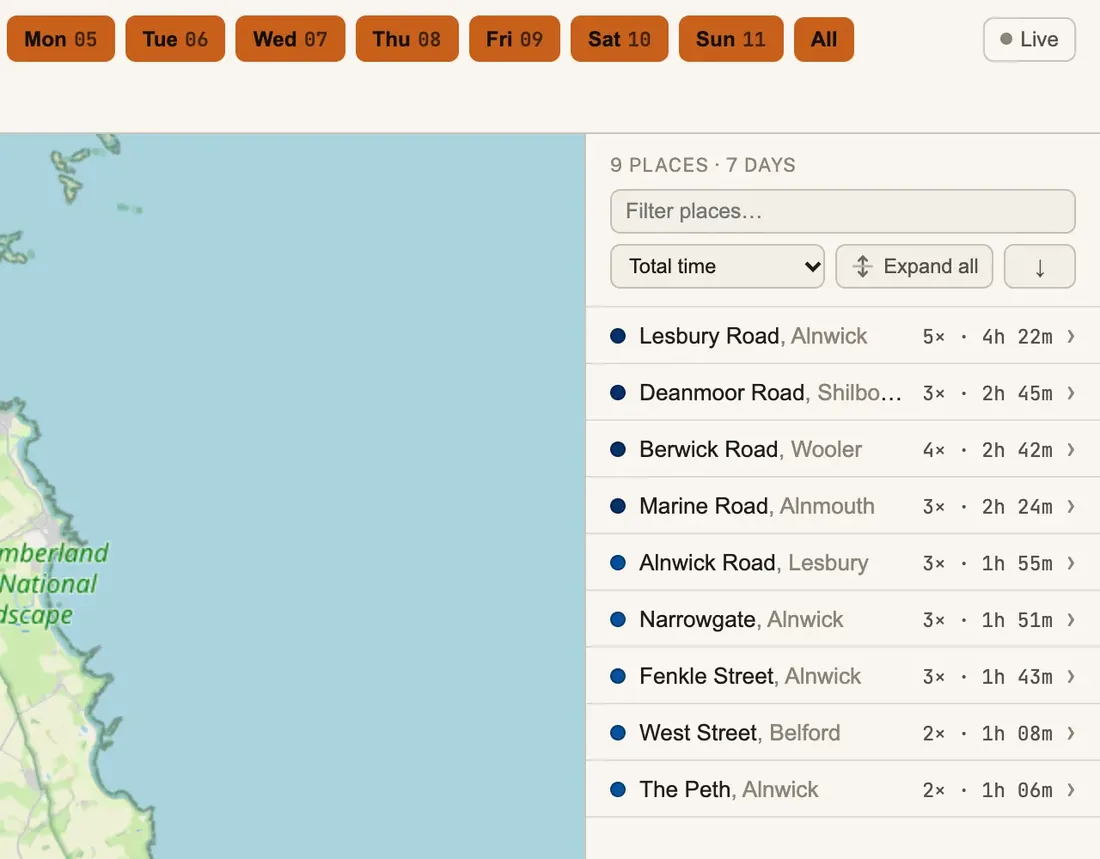The width and height of the screenshot is (1100, 859).
Task: Click the Narrowgate color dot
Action: (618, 620)
